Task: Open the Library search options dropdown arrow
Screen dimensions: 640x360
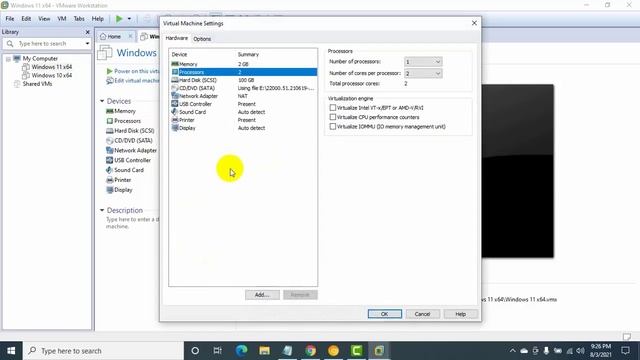Action: 87,43
